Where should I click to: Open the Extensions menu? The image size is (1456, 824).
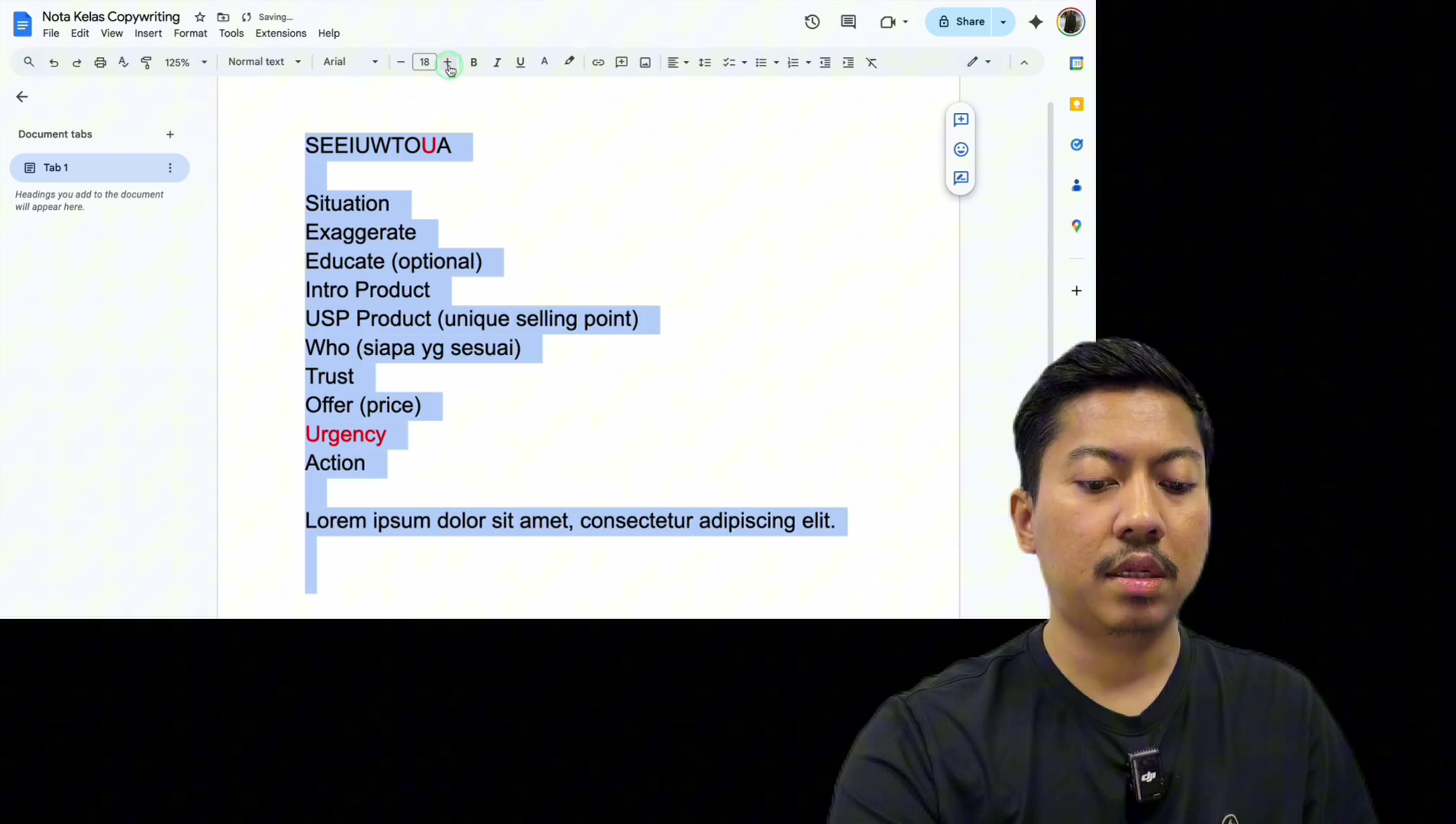point(281,34)
